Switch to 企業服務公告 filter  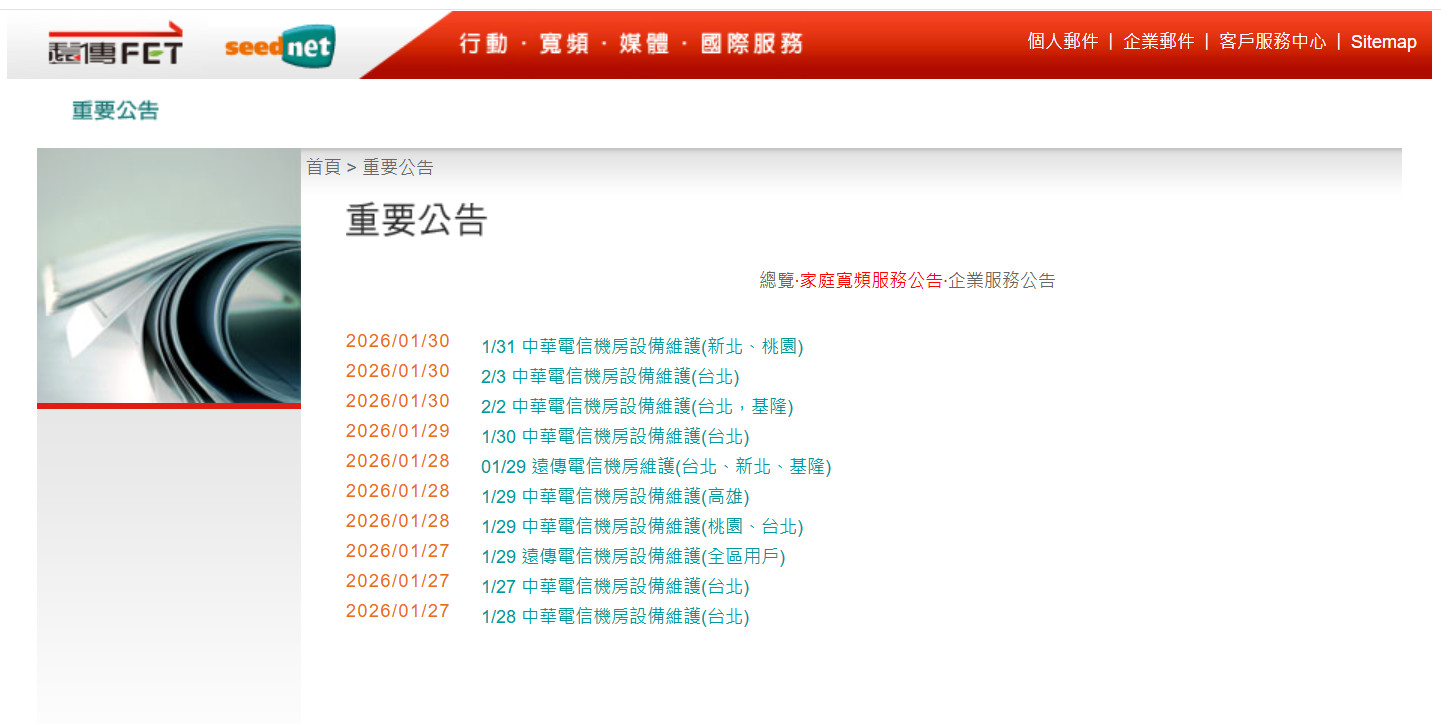[1001, 280]
